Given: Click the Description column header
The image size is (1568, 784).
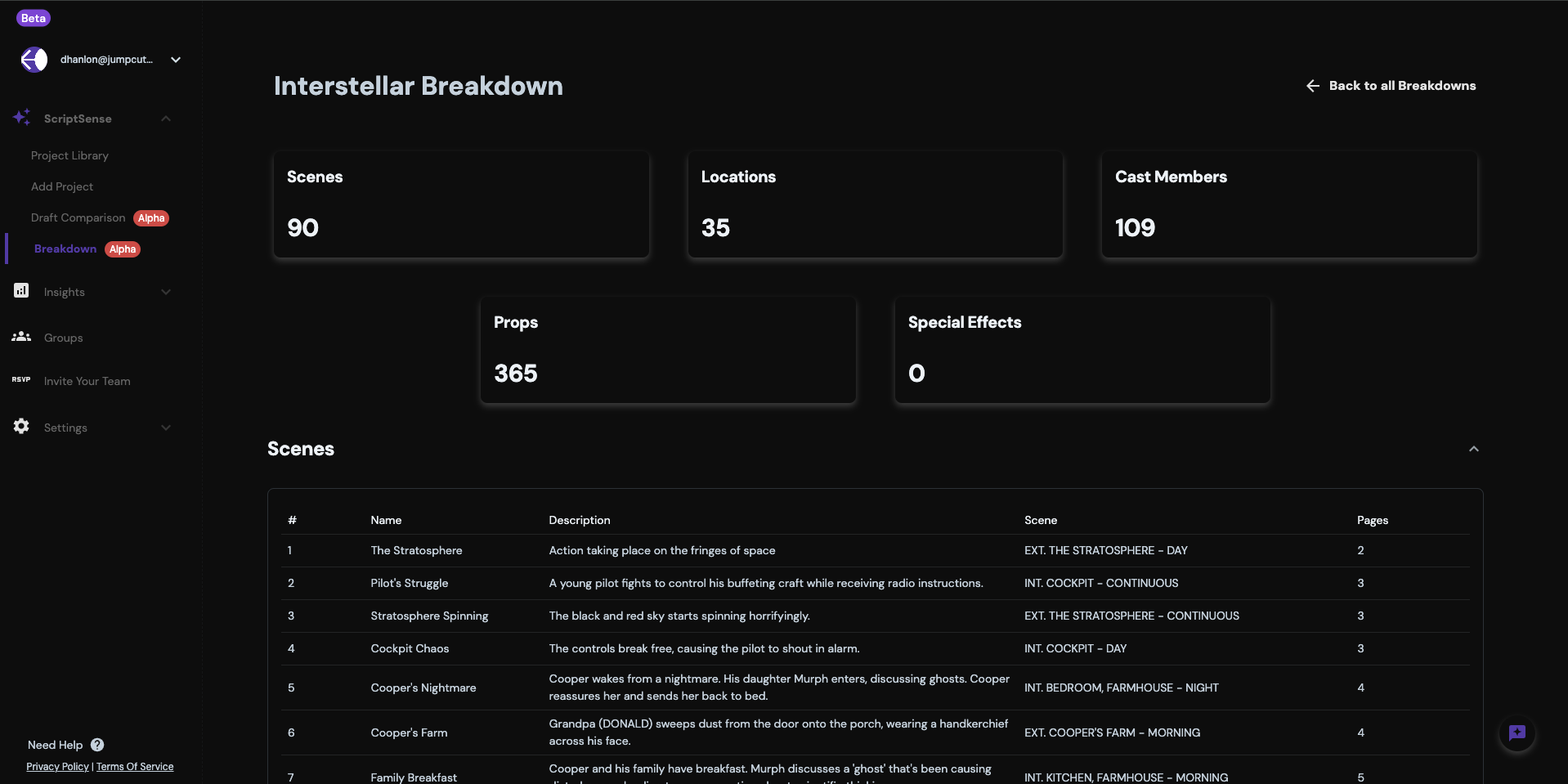Looking at the screenshot, I should click(580, 520).
